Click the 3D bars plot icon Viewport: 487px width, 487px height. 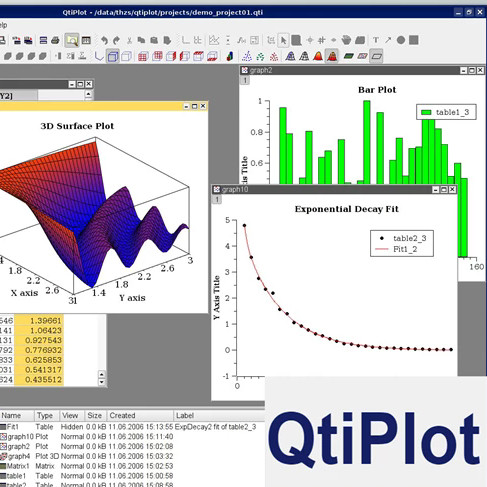230,56
